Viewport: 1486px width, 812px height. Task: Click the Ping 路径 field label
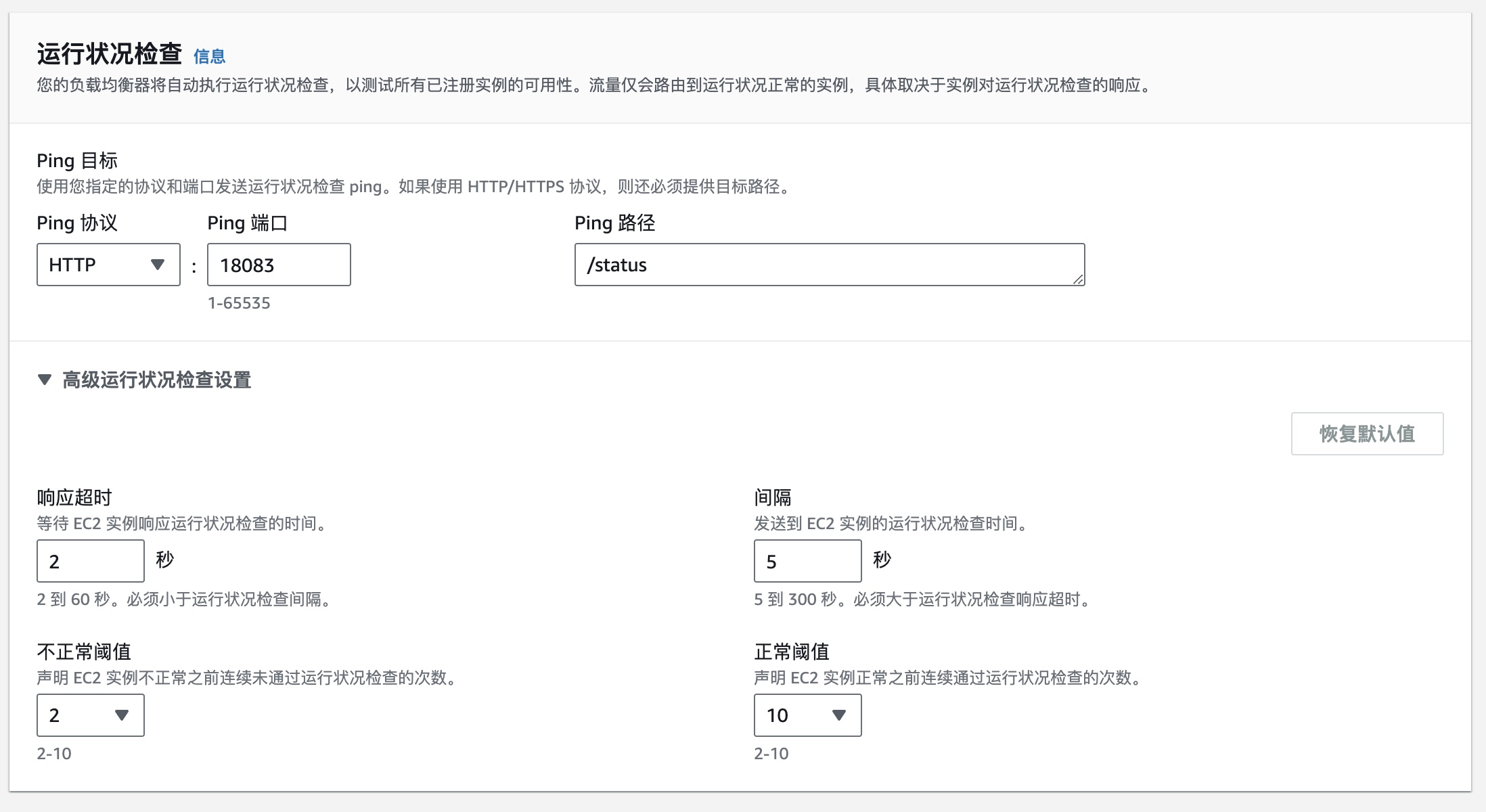pos(614,223)
